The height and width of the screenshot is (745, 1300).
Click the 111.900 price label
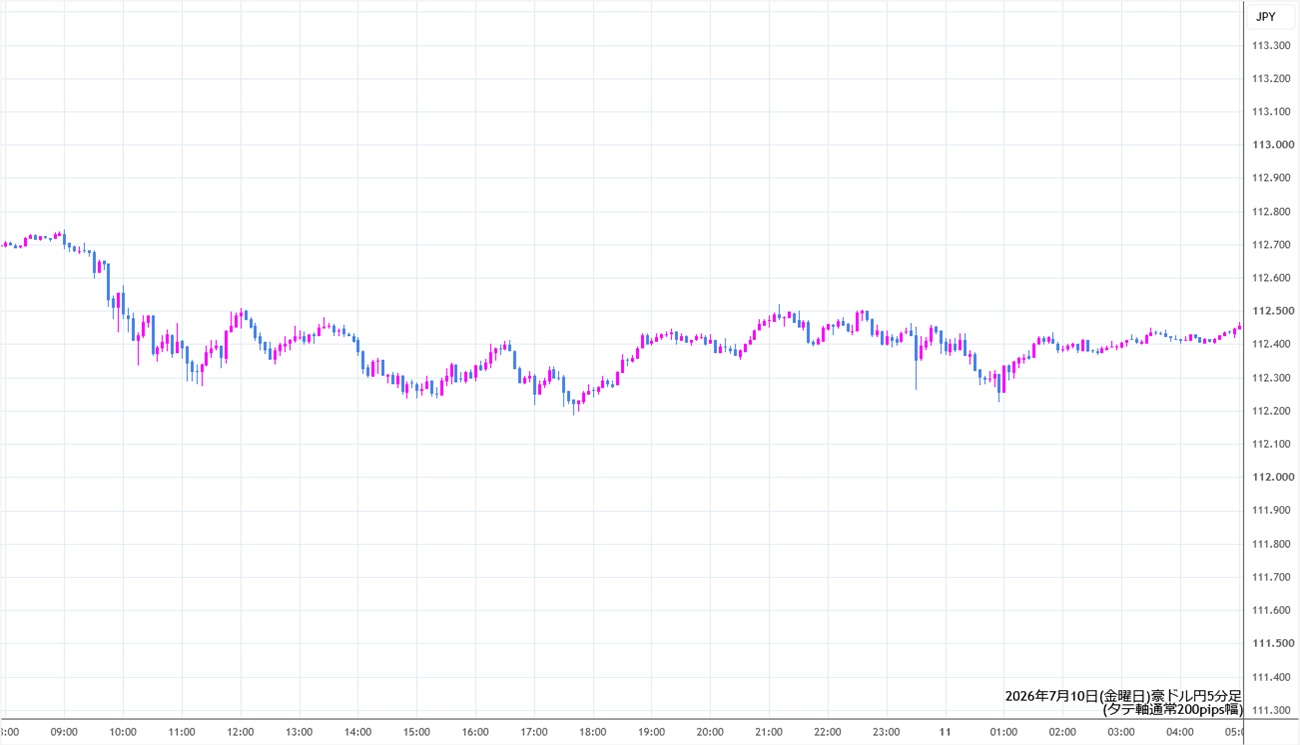click(x=1270, y=511)
